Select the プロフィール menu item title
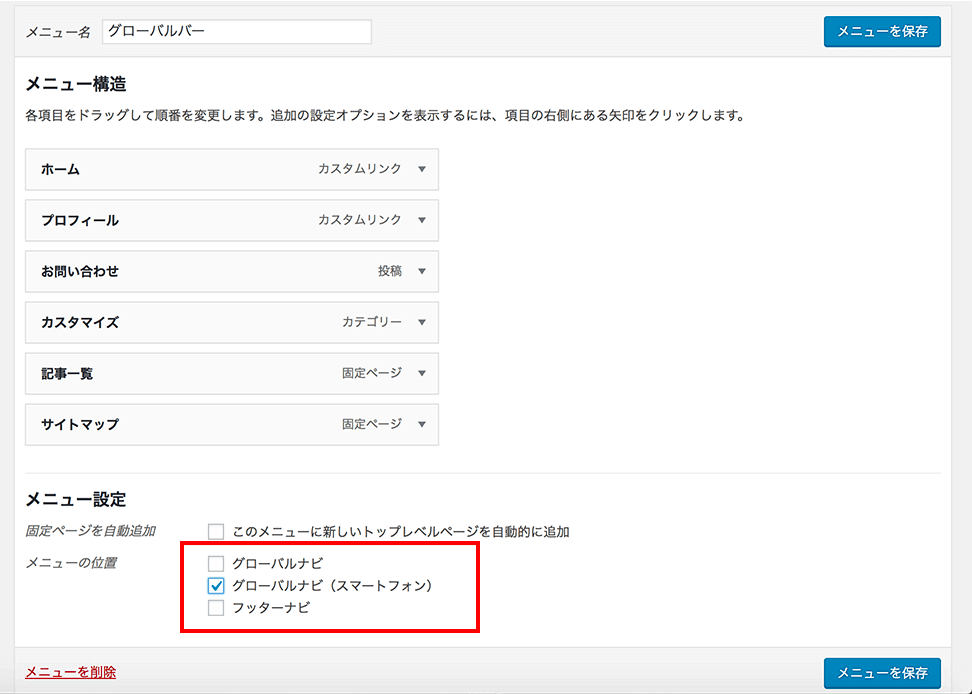 click(80, 221)
